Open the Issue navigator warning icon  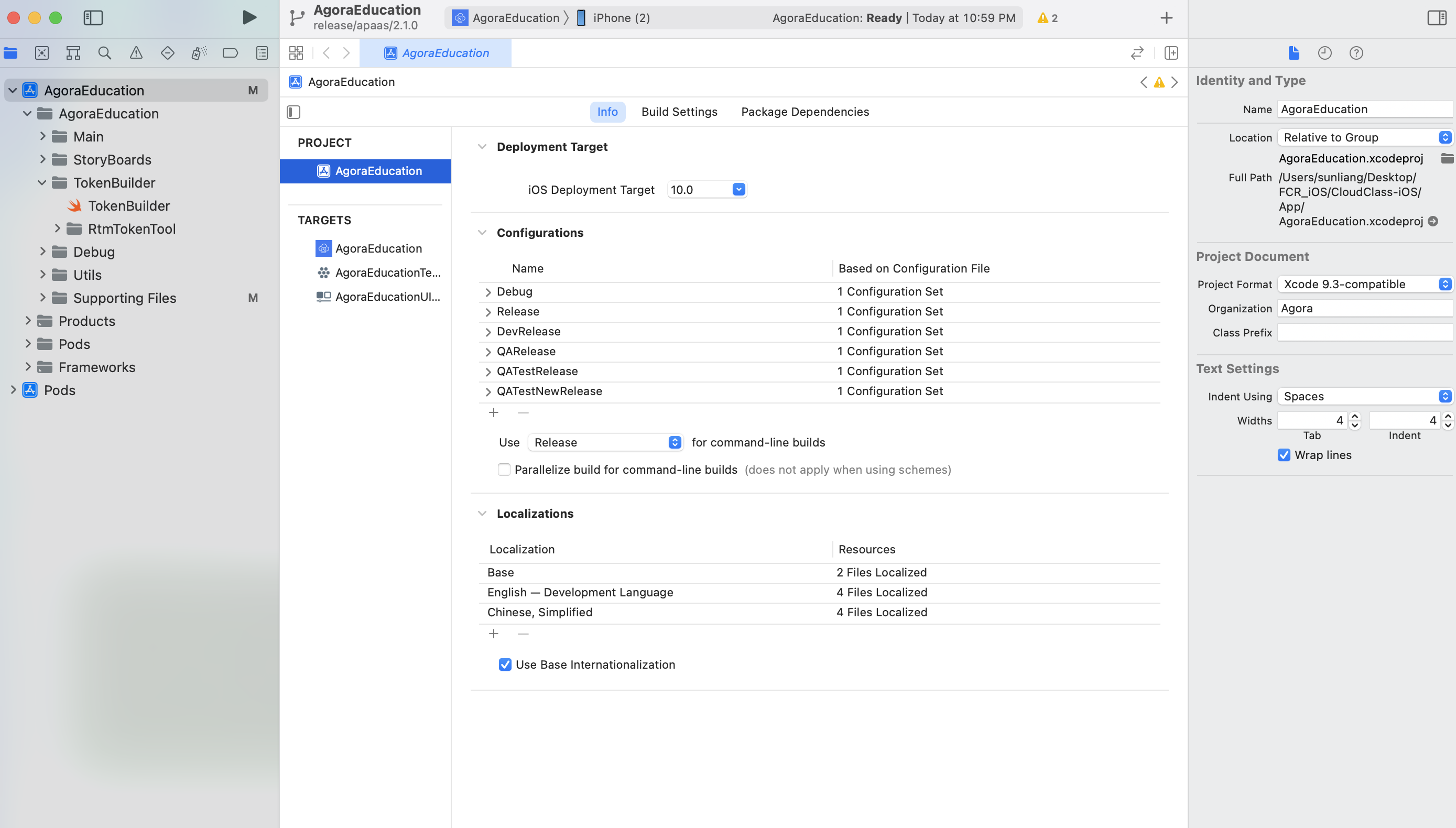click(136, 53)
